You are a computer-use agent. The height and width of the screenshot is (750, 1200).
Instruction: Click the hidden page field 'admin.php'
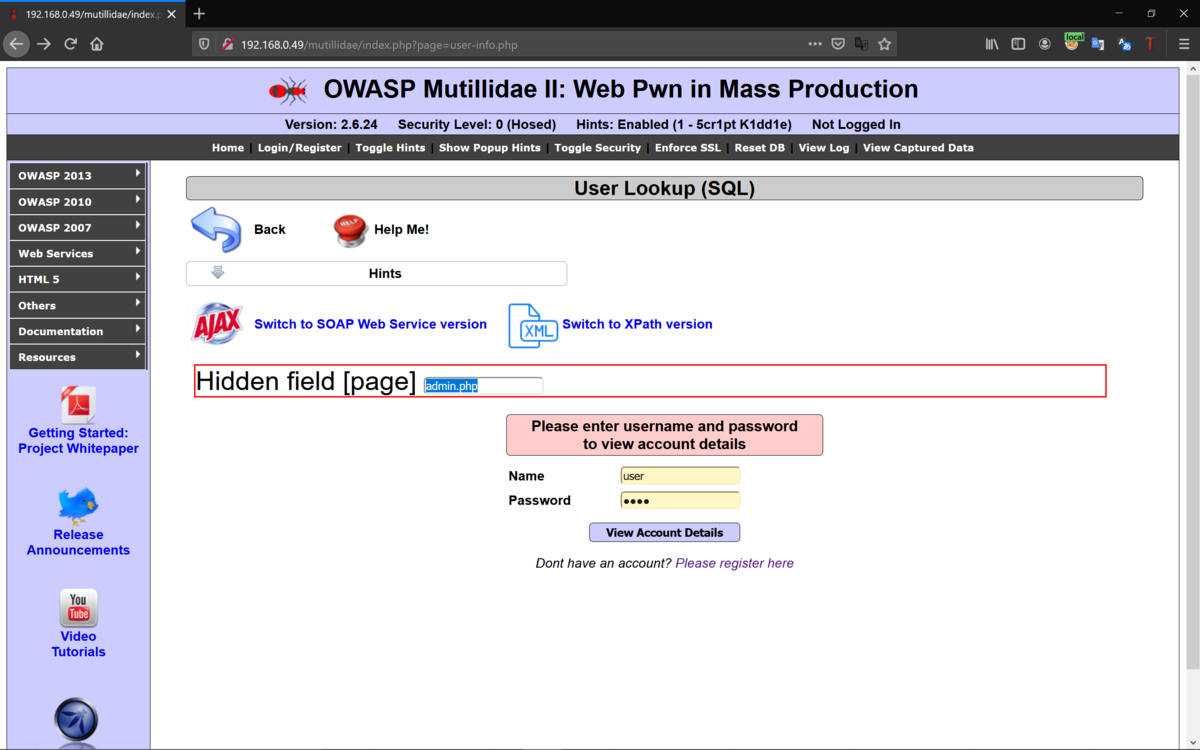coord(483,386)
